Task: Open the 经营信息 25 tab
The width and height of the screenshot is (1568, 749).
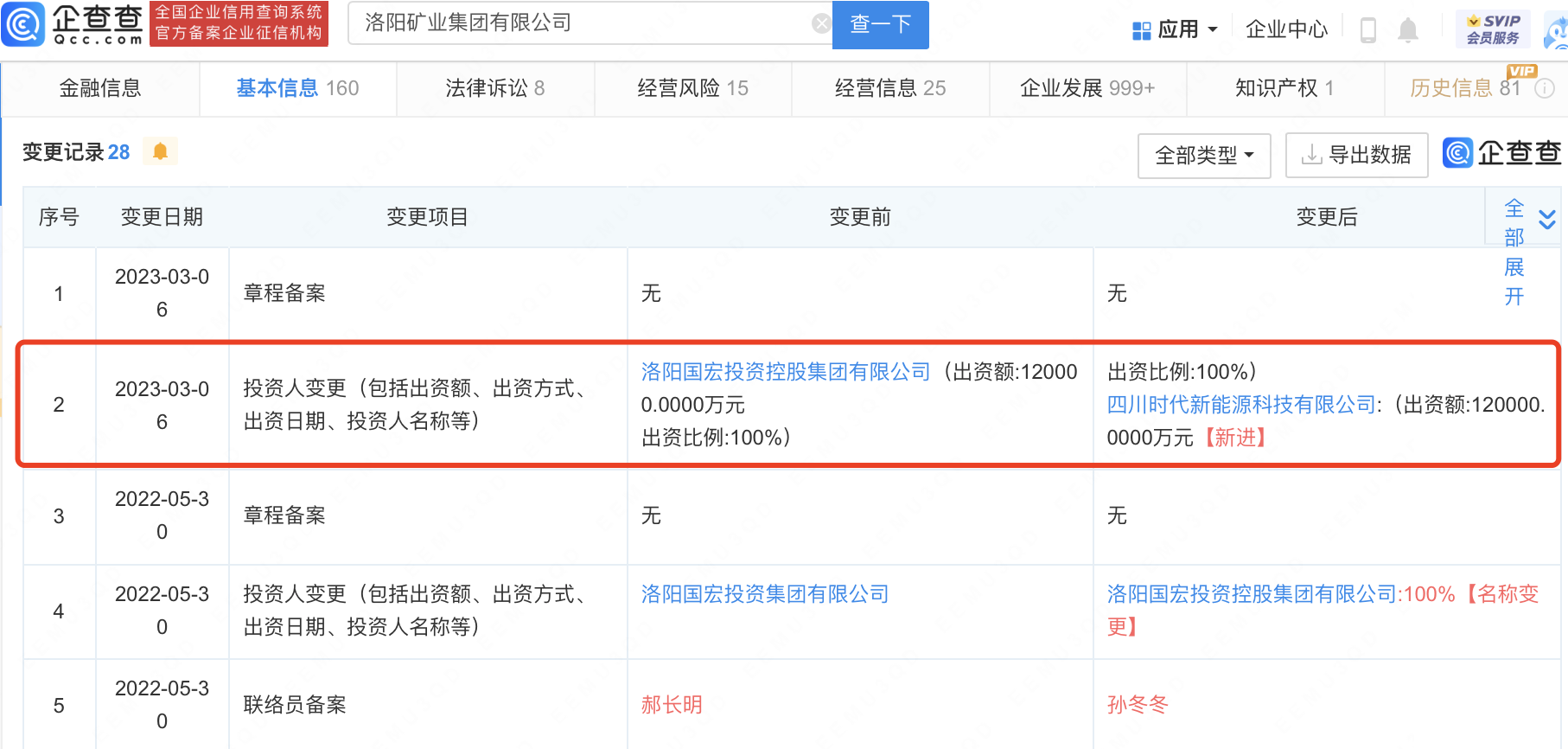Action: (890, 88)
